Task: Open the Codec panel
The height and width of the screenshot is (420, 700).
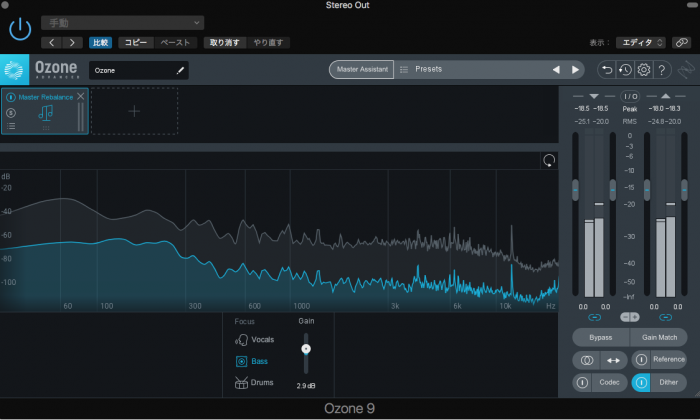Action: coord(609,383)
